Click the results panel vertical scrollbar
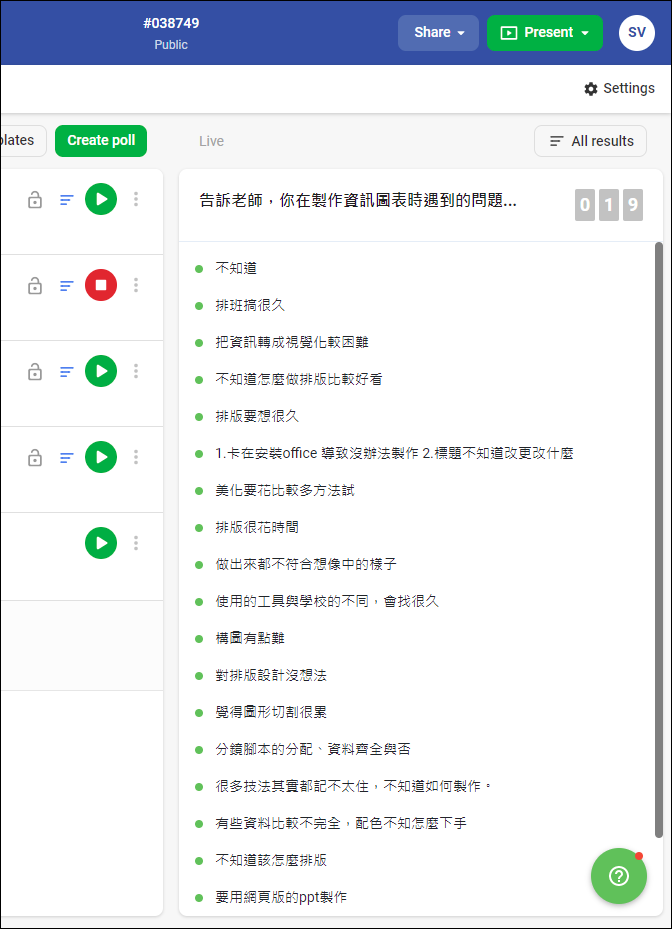Image resolution: width=672 pixels, height=929 pixels. (x=657, y=540)
